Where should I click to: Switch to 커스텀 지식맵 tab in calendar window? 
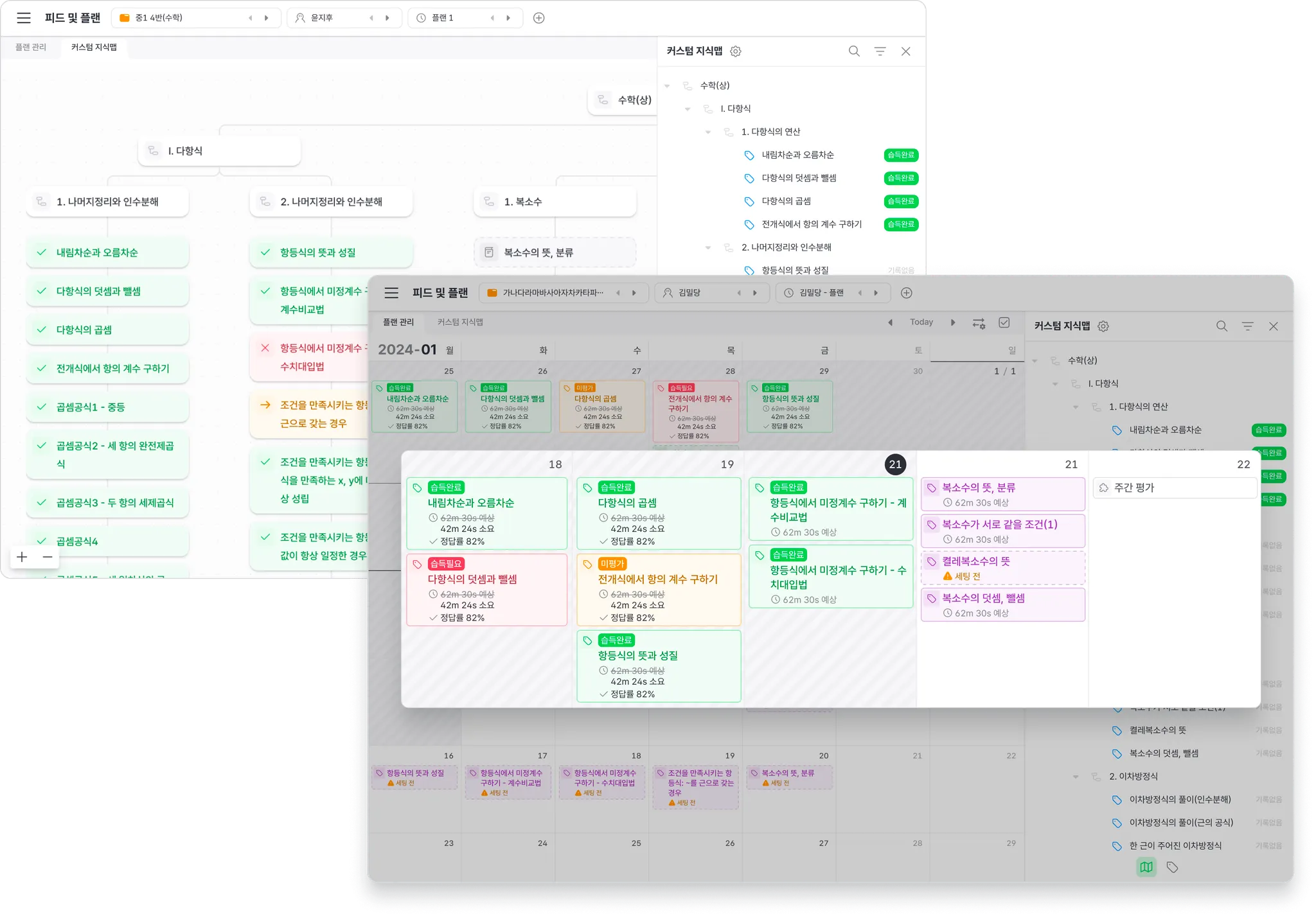(460, 322)
